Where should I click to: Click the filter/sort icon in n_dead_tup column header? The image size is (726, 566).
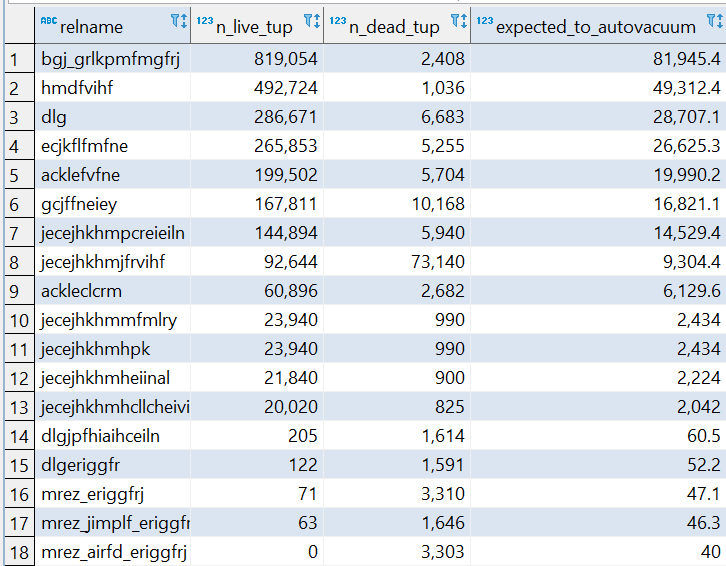pyautogui.click(x=459, y=21)
